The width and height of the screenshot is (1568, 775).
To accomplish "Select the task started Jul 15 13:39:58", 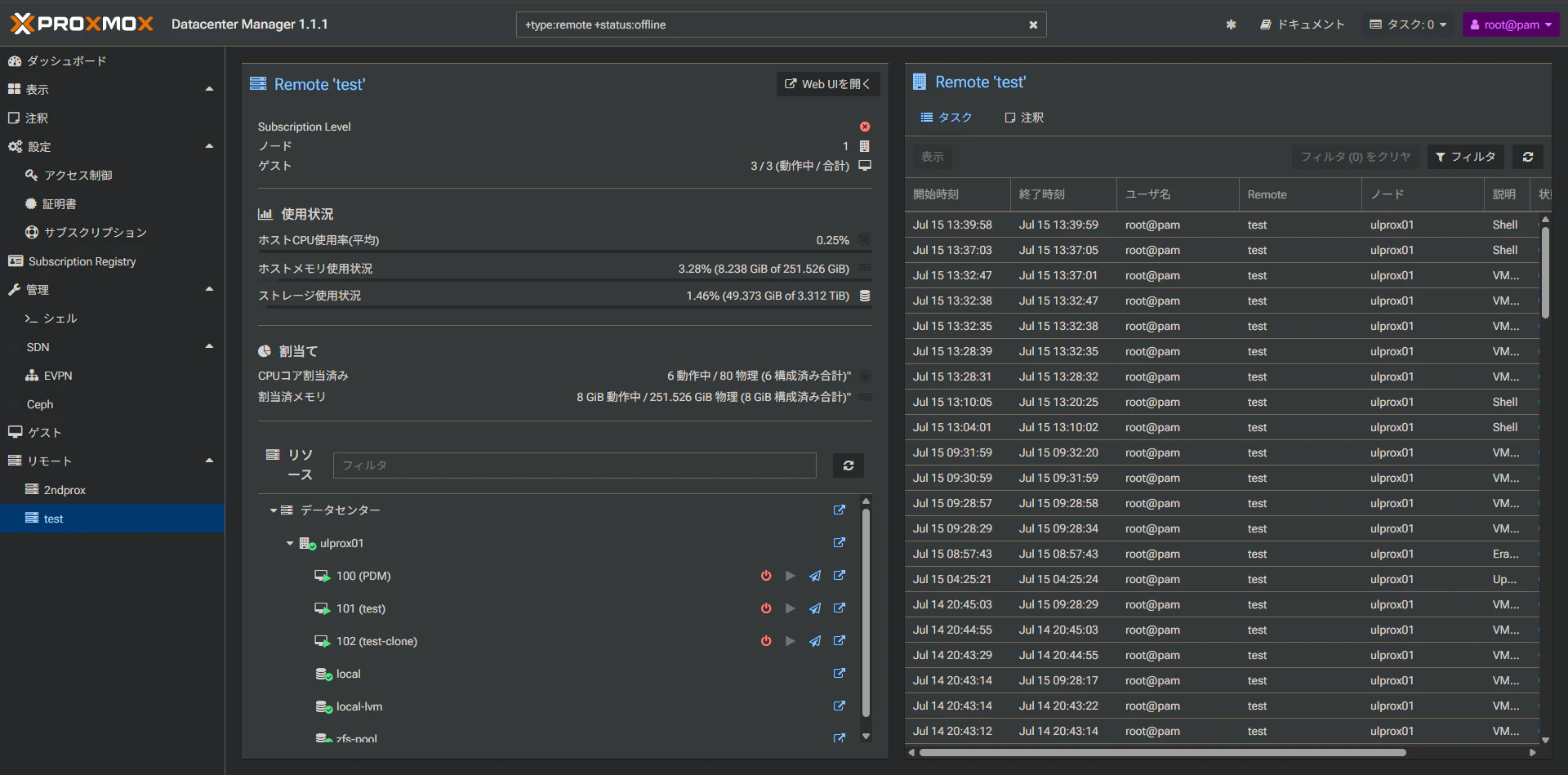I will pos(1222,225).
